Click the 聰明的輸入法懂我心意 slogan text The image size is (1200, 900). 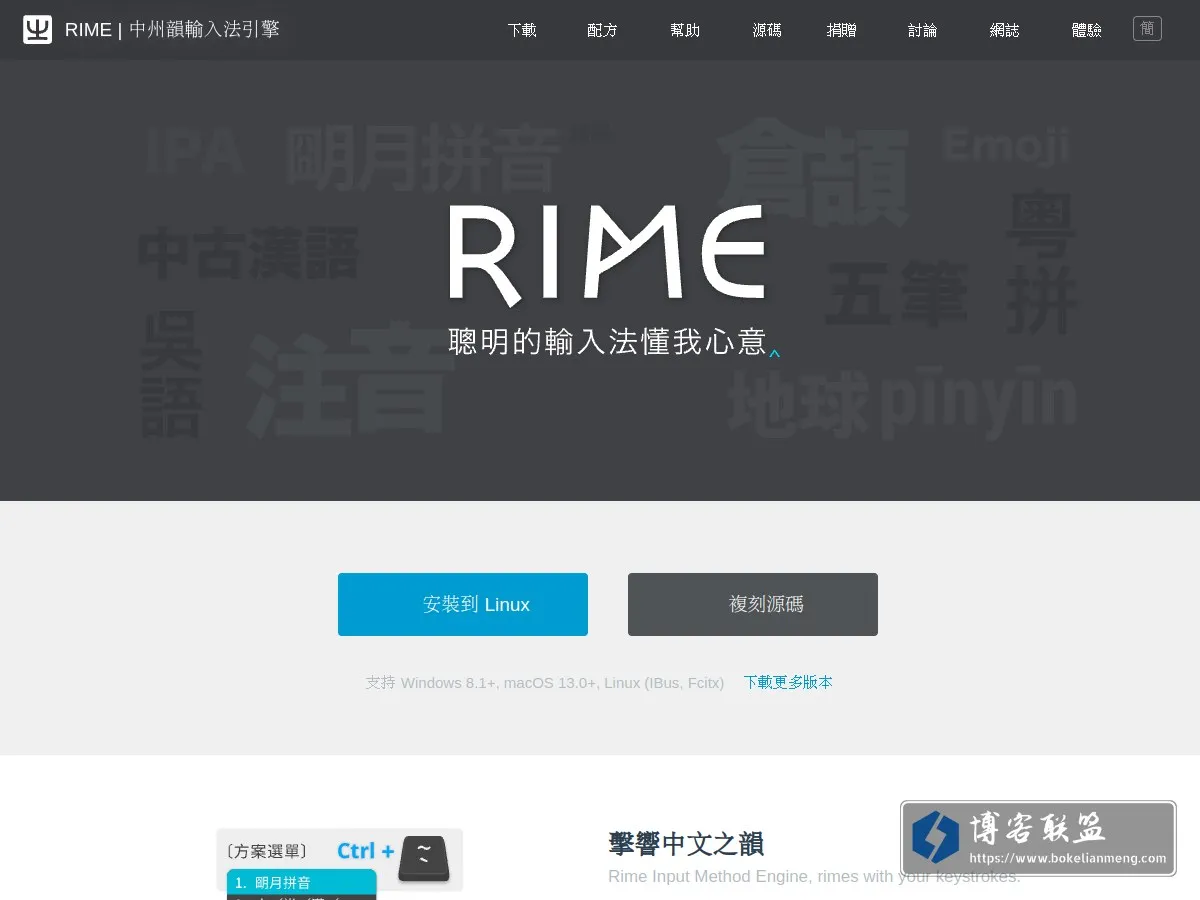coord(607,342)
